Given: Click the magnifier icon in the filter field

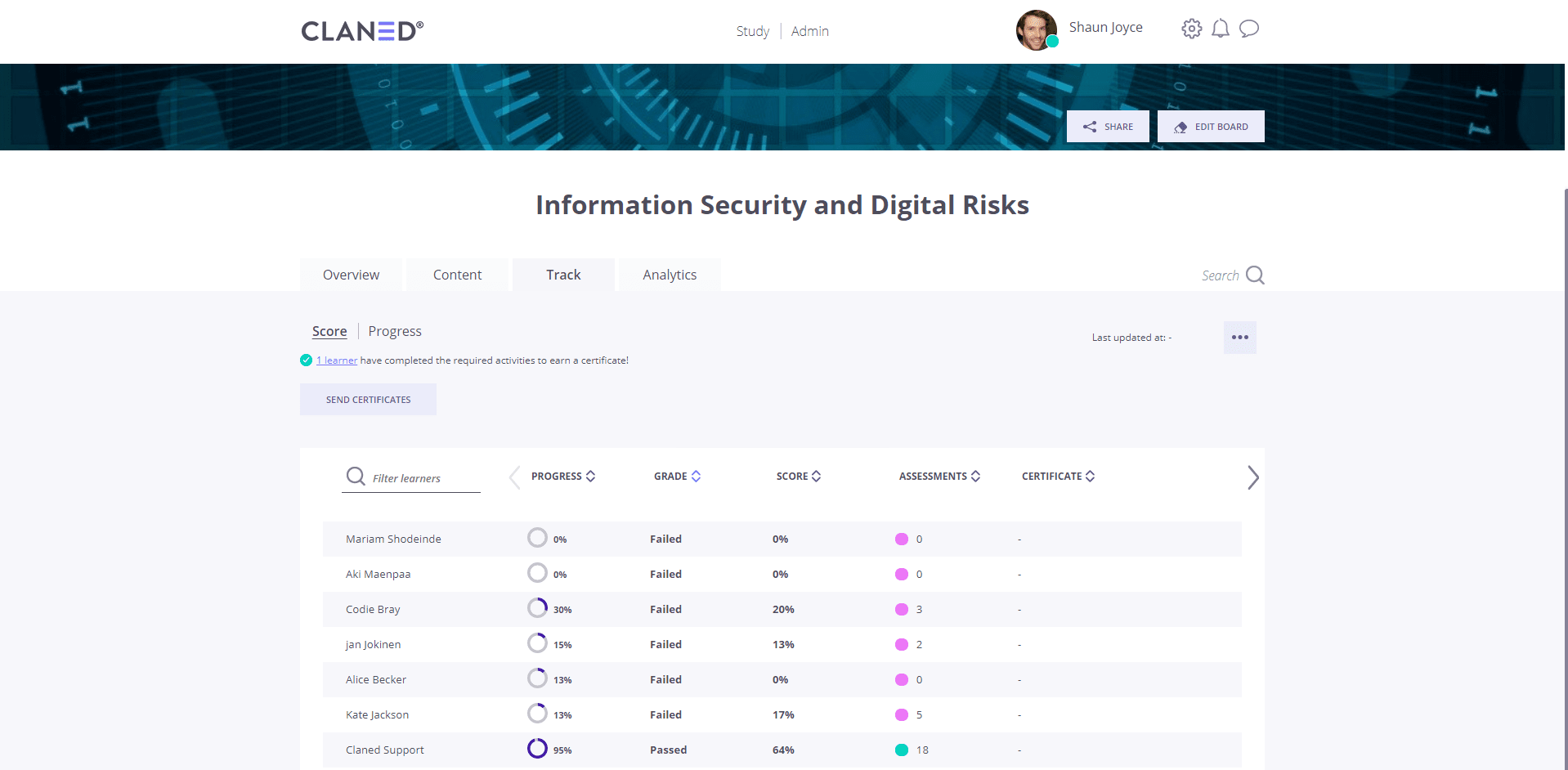Looking at the screenshot, I should pos(356,476).
